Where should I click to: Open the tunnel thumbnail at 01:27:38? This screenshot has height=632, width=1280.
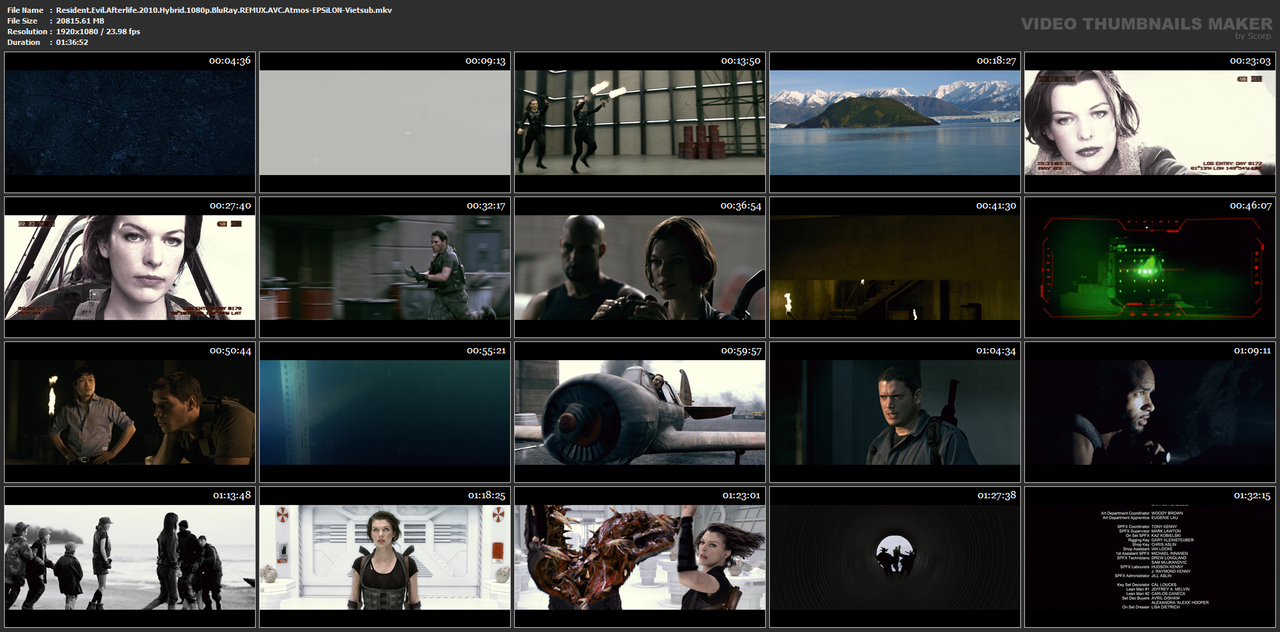click(x=896, y=557)
